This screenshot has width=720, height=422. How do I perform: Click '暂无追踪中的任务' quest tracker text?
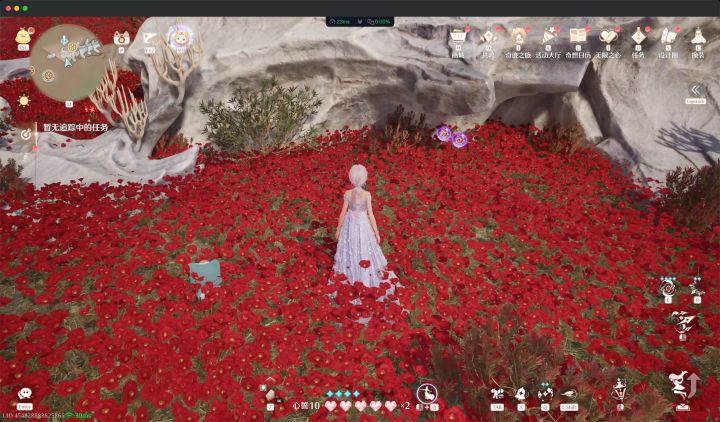coord(76,128)
